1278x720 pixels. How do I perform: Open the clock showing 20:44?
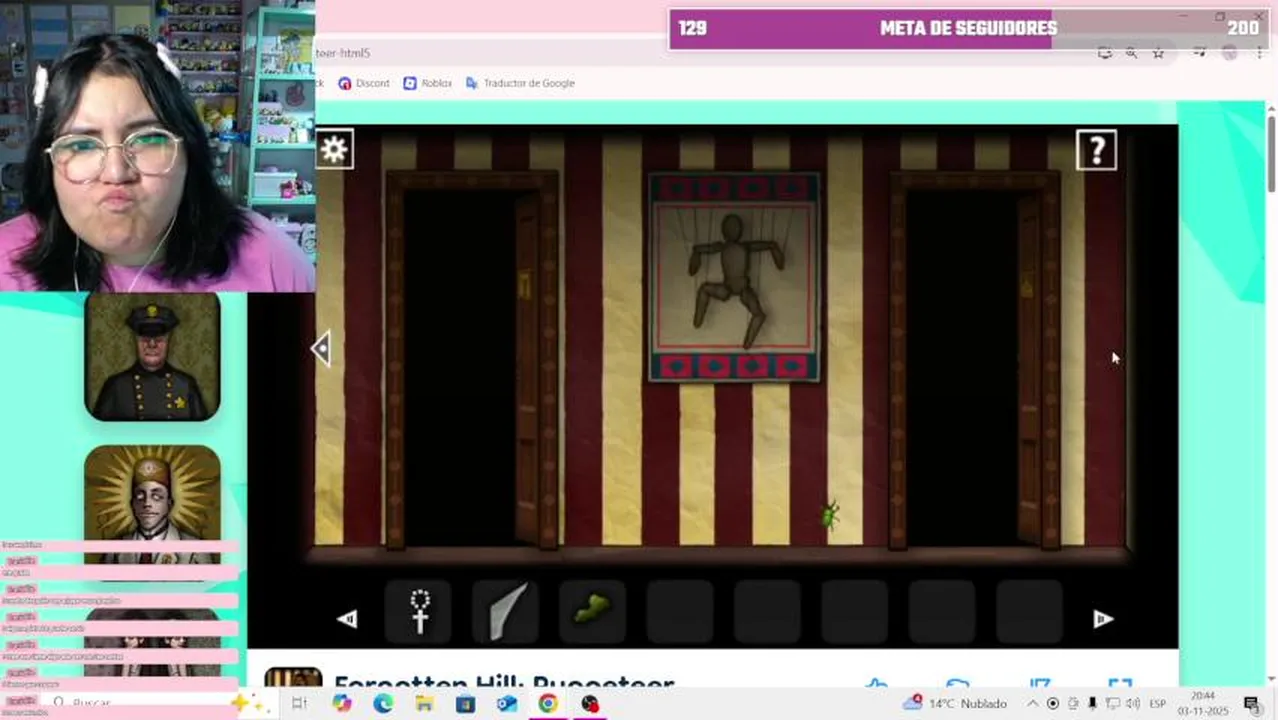(1203, 703)
